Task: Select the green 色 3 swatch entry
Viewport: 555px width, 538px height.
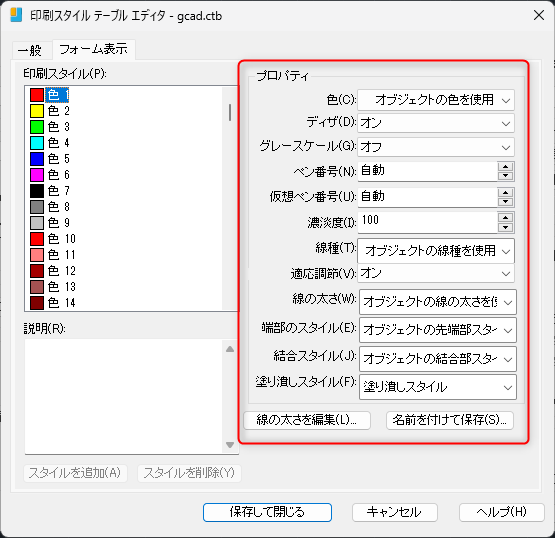Action: pos(50,127)
